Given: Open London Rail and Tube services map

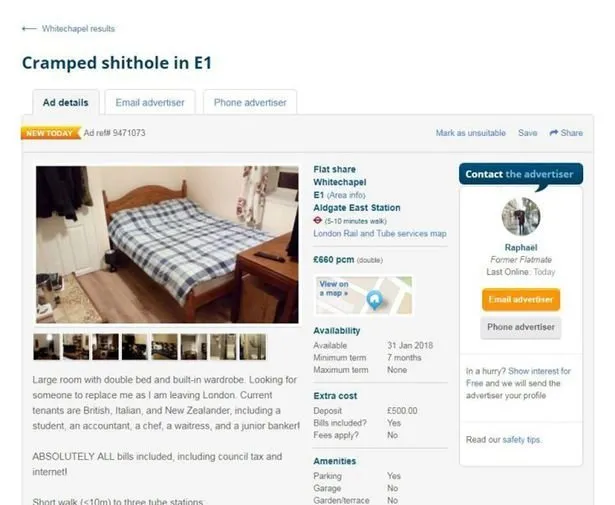Looking at the screenshot, I should tap(380, 234).
